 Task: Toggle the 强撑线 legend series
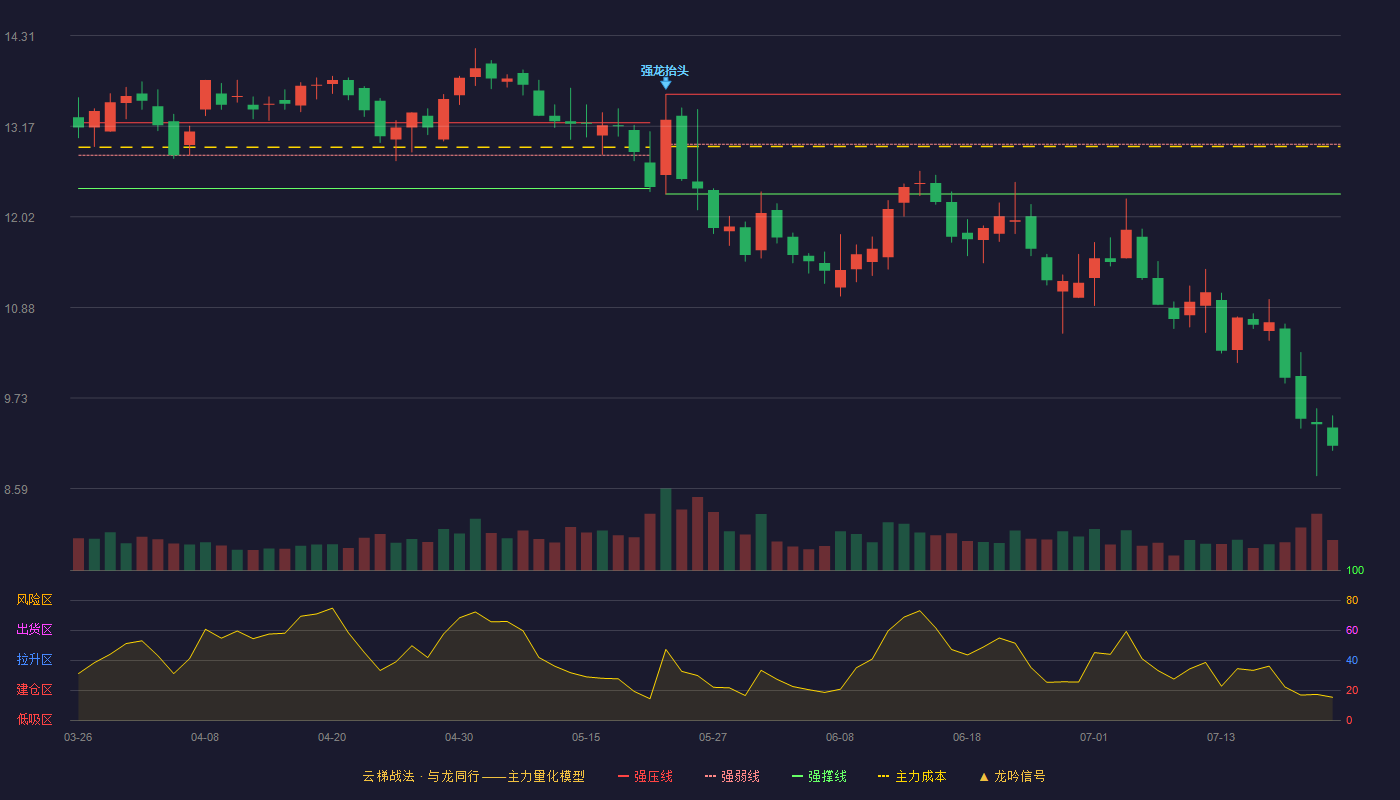819,776
